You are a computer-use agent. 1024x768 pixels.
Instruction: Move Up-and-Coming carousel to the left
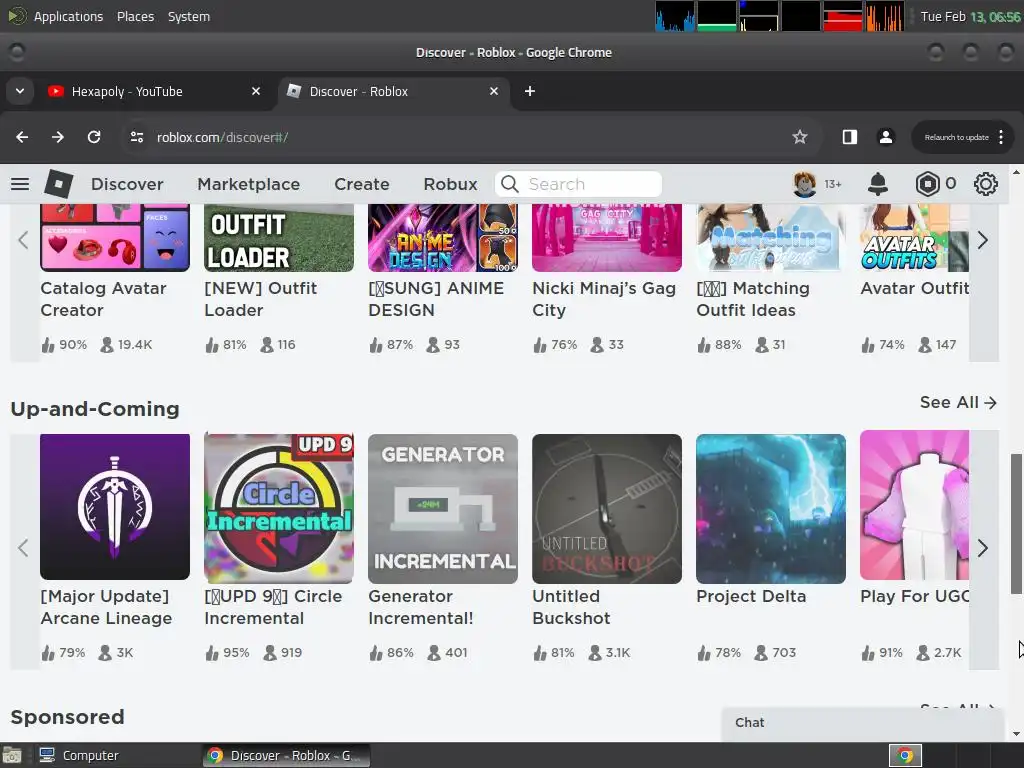pyautogui.click(x=24, y=548)
